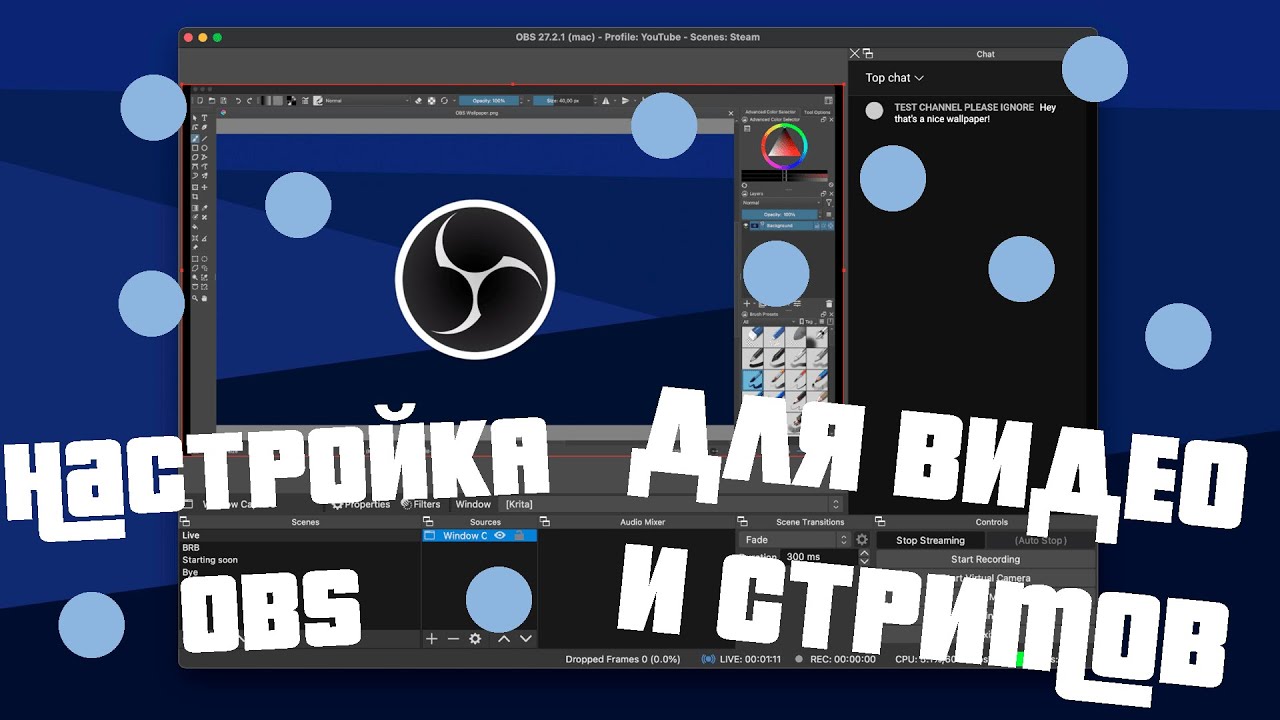The width and height of the screenshot is (1280, 720).
Task: Delete layer with the trash icon
Action: 829,304
